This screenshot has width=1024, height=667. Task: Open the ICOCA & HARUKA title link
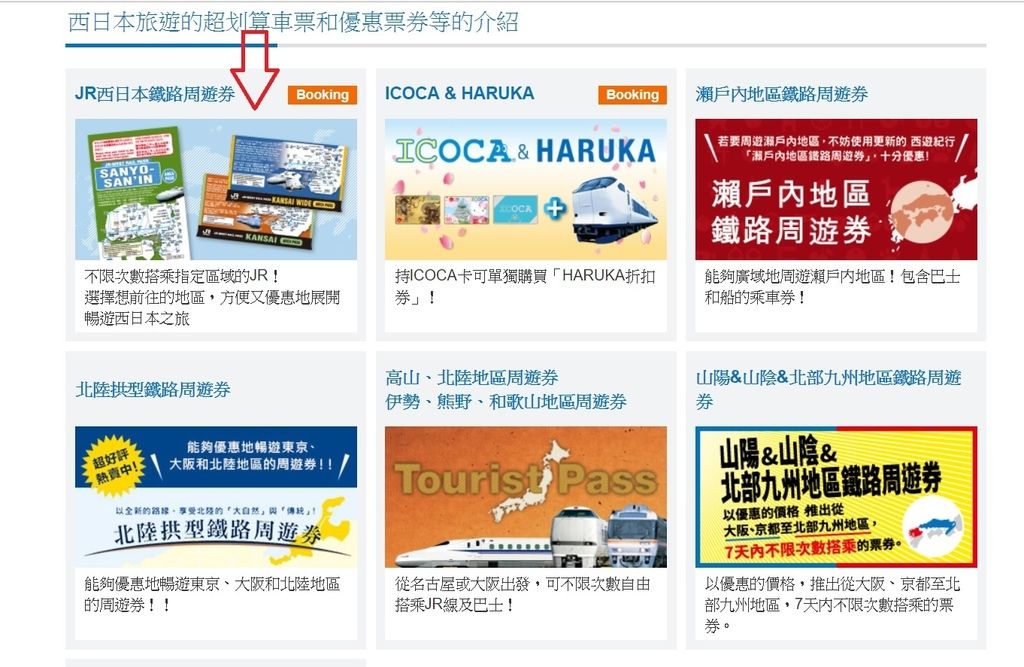[459, 93]
